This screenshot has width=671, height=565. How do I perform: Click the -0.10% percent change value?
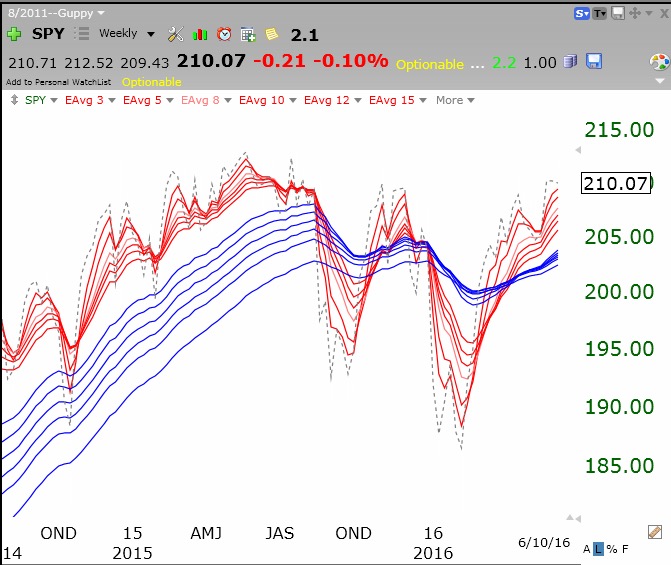click(350, 61)
